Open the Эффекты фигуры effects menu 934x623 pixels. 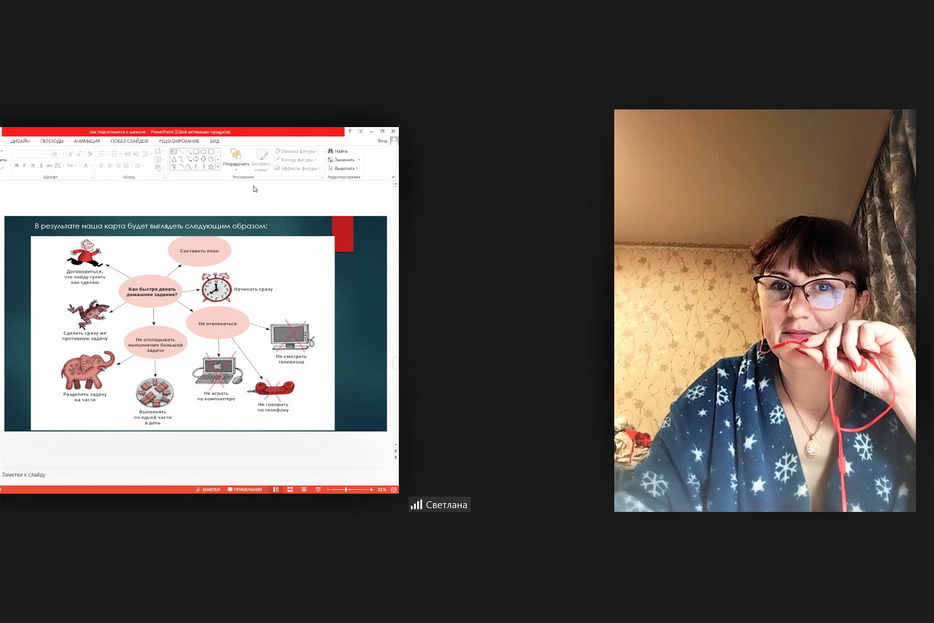[x=296, y=168]
